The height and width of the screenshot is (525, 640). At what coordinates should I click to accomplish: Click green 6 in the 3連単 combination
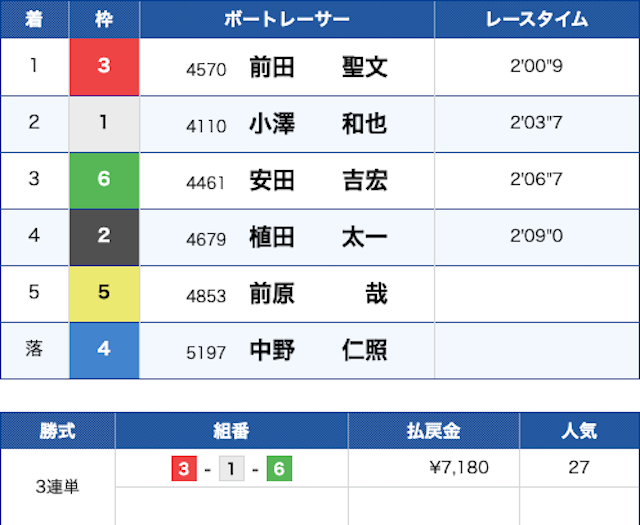point(279,467)
